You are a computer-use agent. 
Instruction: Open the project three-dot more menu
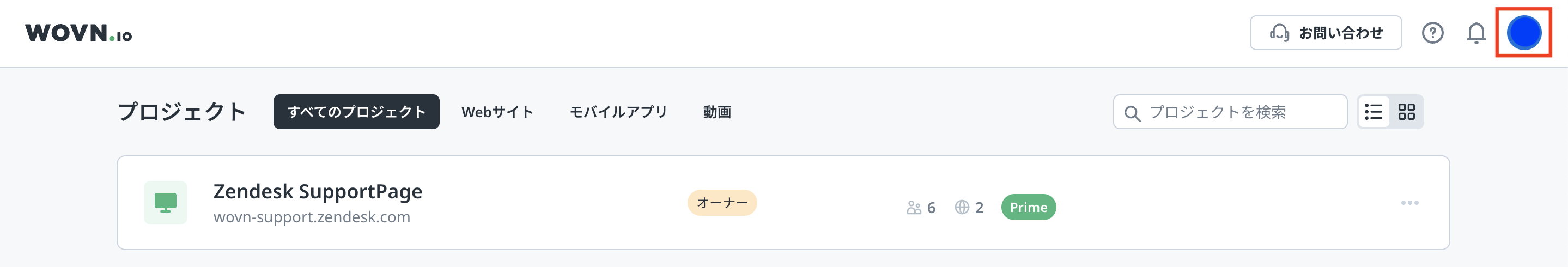[1409, 203]
